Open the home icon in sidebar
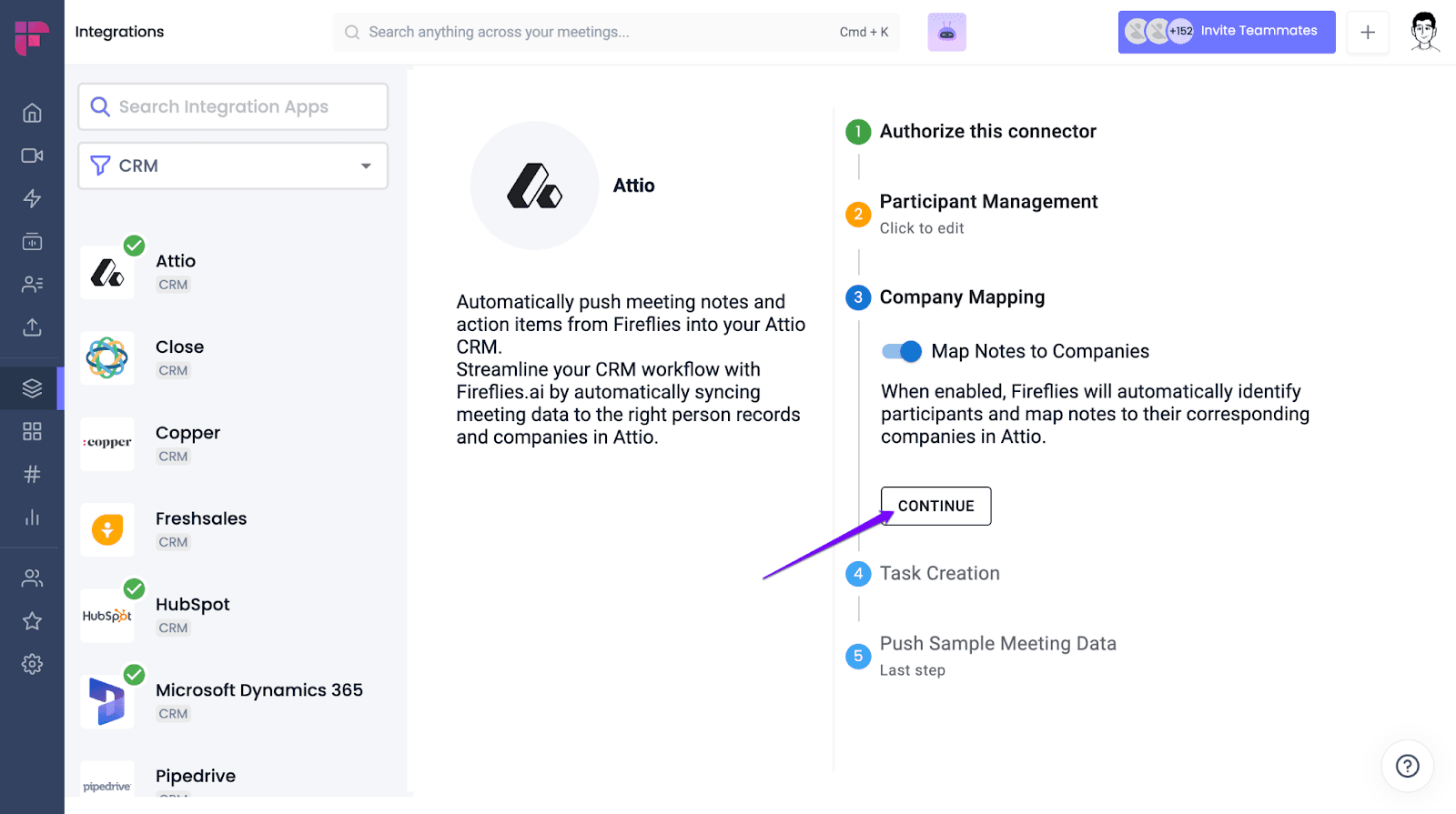 pos(32,113)
